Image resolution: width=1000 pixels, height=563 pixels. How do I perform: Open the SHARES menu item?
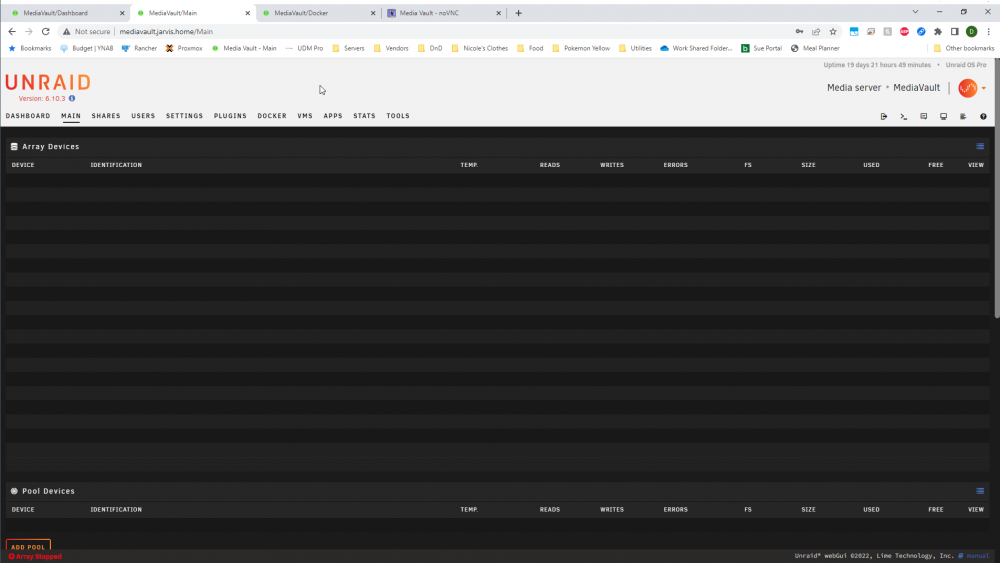[x=106, y=116]
